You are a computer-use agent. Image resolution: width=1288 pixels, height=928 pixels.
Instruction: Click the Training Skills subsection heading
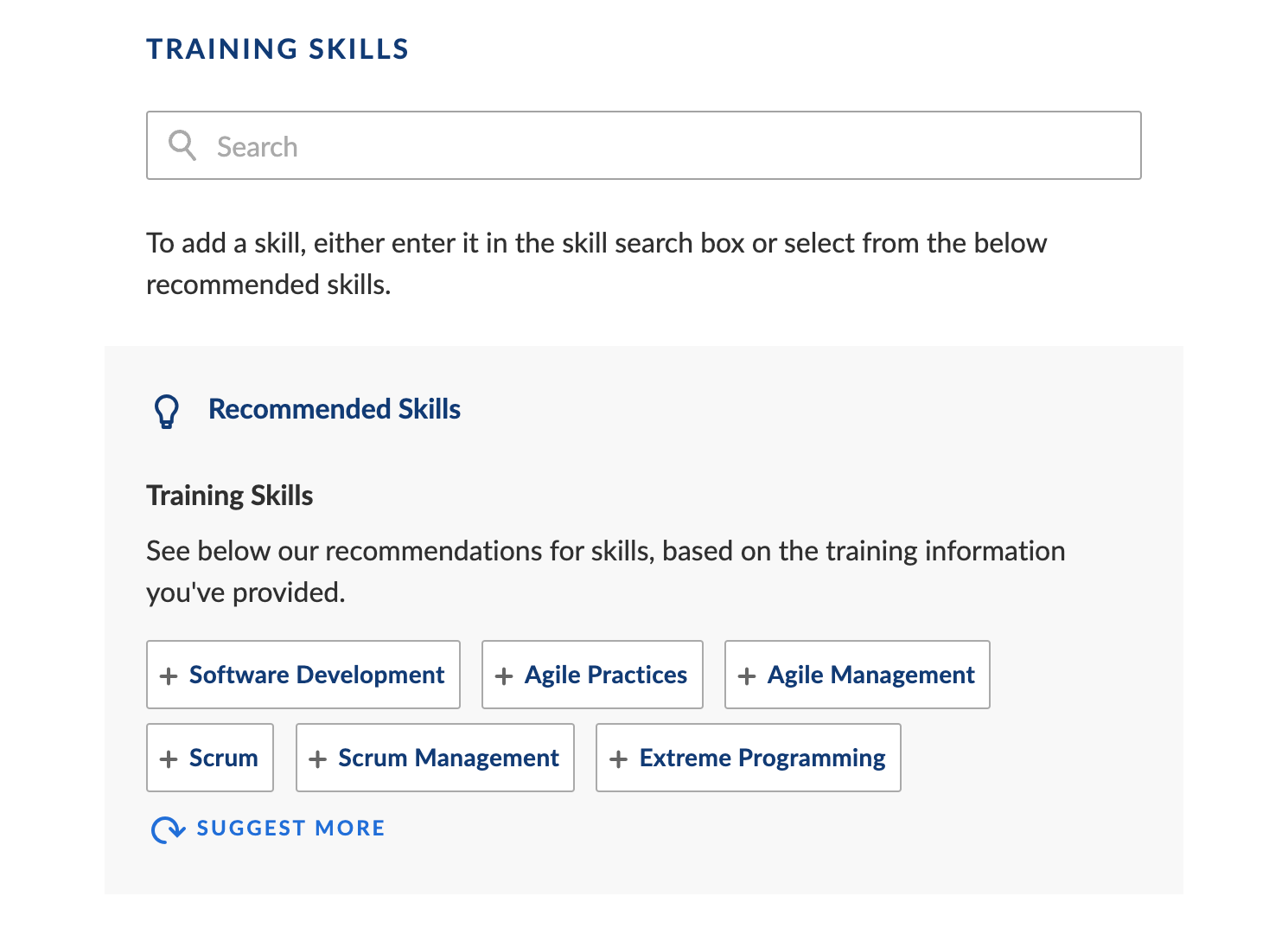click(230, 496)
